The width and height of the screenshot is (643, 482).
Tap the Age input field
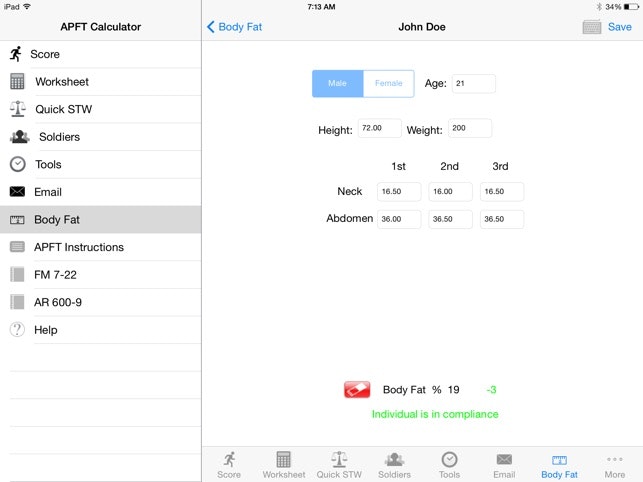[473, 84]
